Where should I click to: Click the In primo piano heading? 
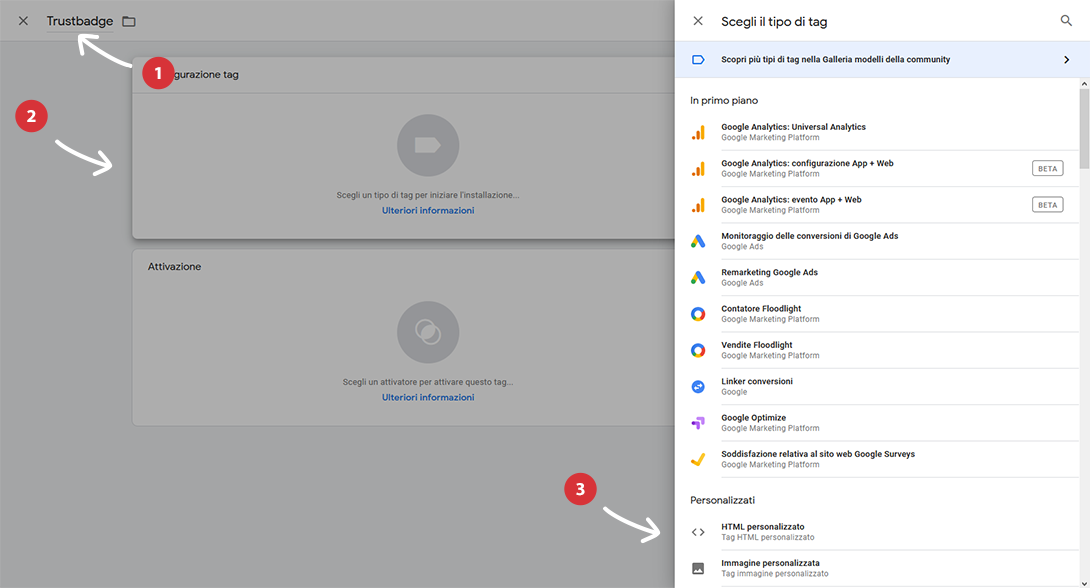(724, 101)
